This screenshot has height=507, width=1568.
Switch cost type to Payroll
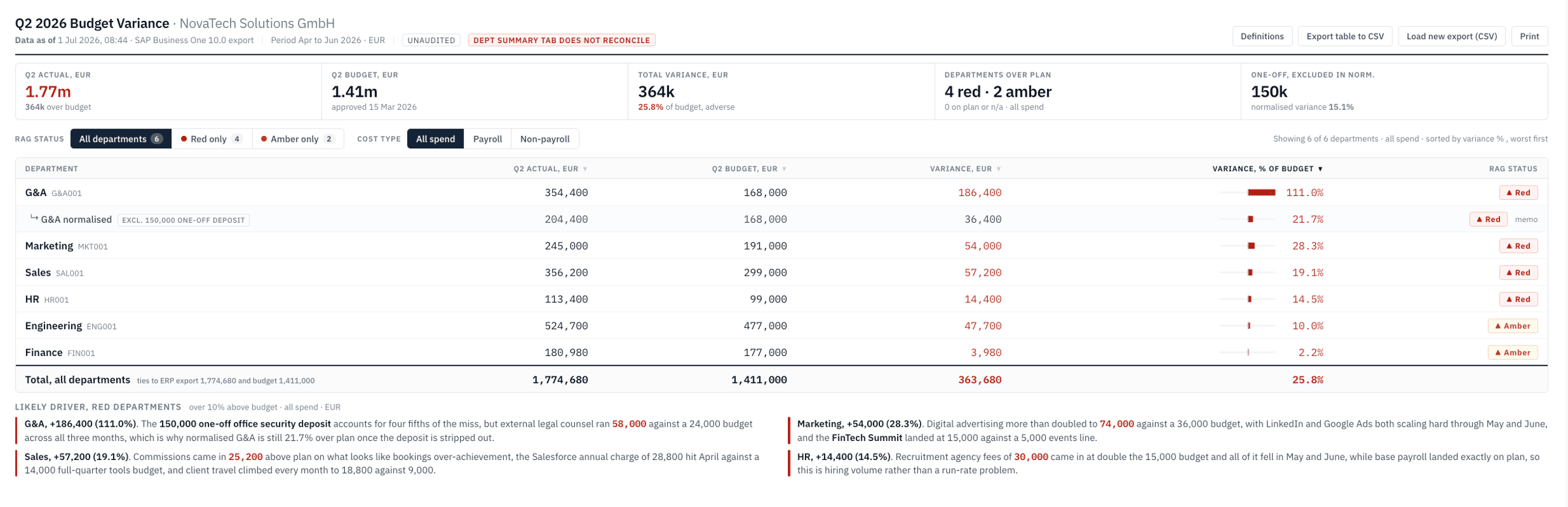[487, 139]
